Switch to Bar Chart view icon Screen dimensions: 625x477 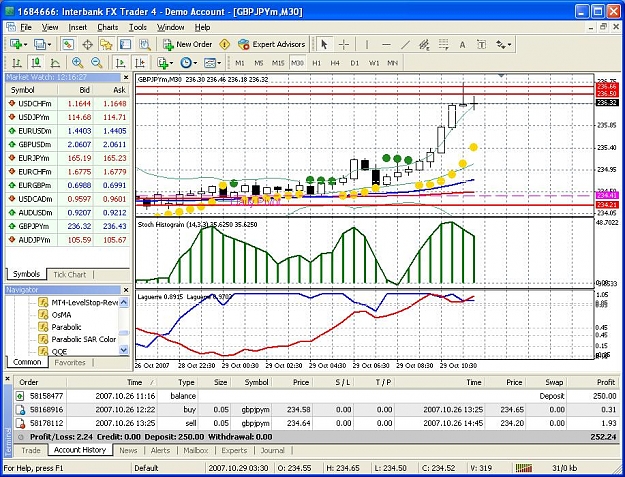point(17,63)
